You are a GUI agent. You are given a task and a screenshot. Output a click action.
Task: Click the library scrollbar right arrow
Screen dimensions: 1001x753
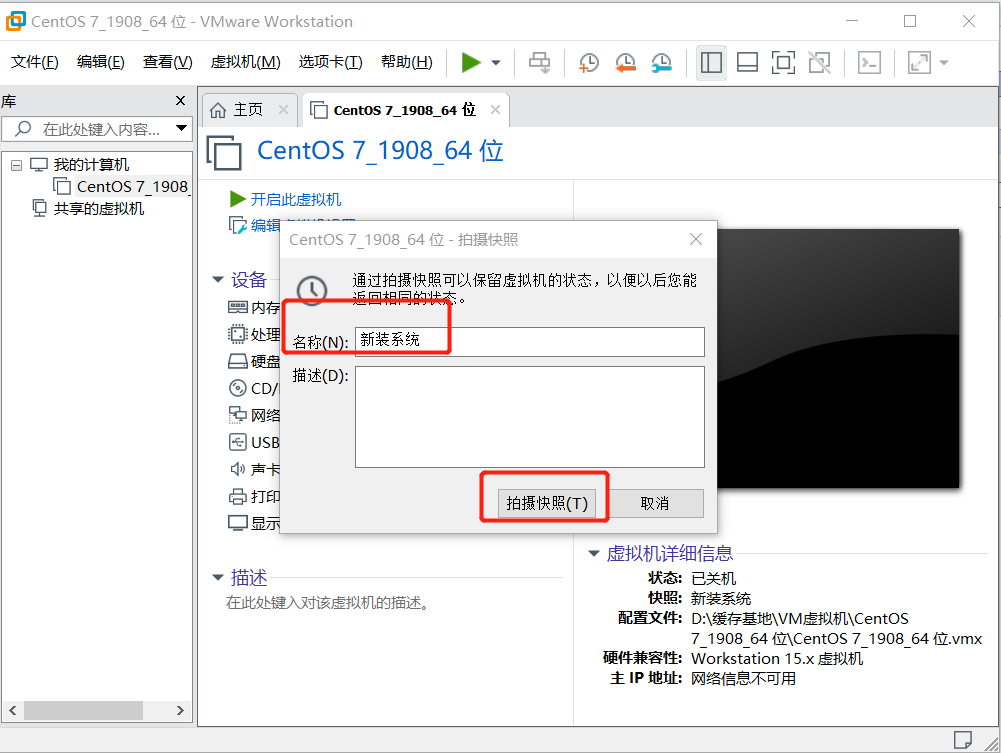click(180, 710)
